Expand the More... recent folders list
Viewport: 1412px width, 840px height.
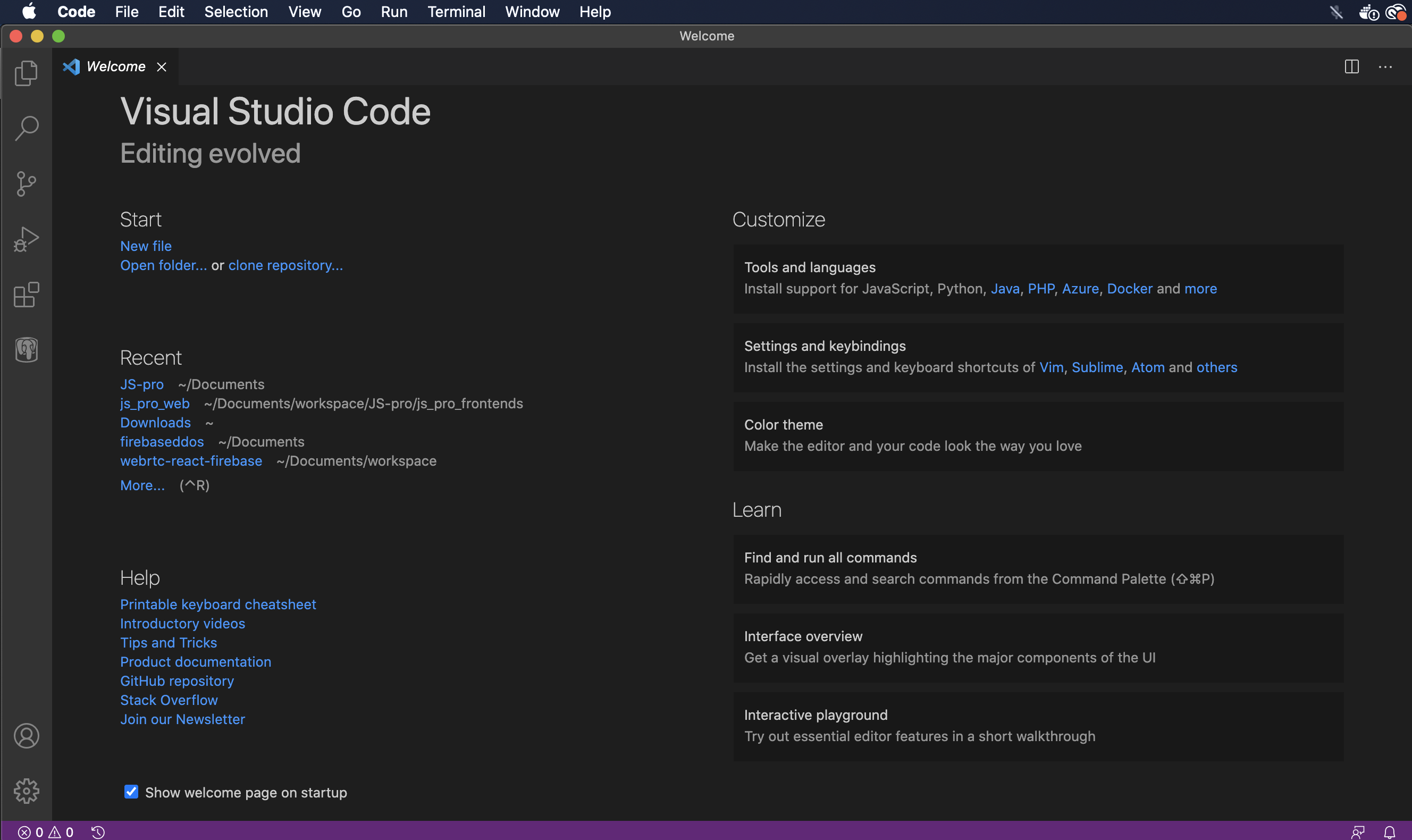[x=142, y=485]
